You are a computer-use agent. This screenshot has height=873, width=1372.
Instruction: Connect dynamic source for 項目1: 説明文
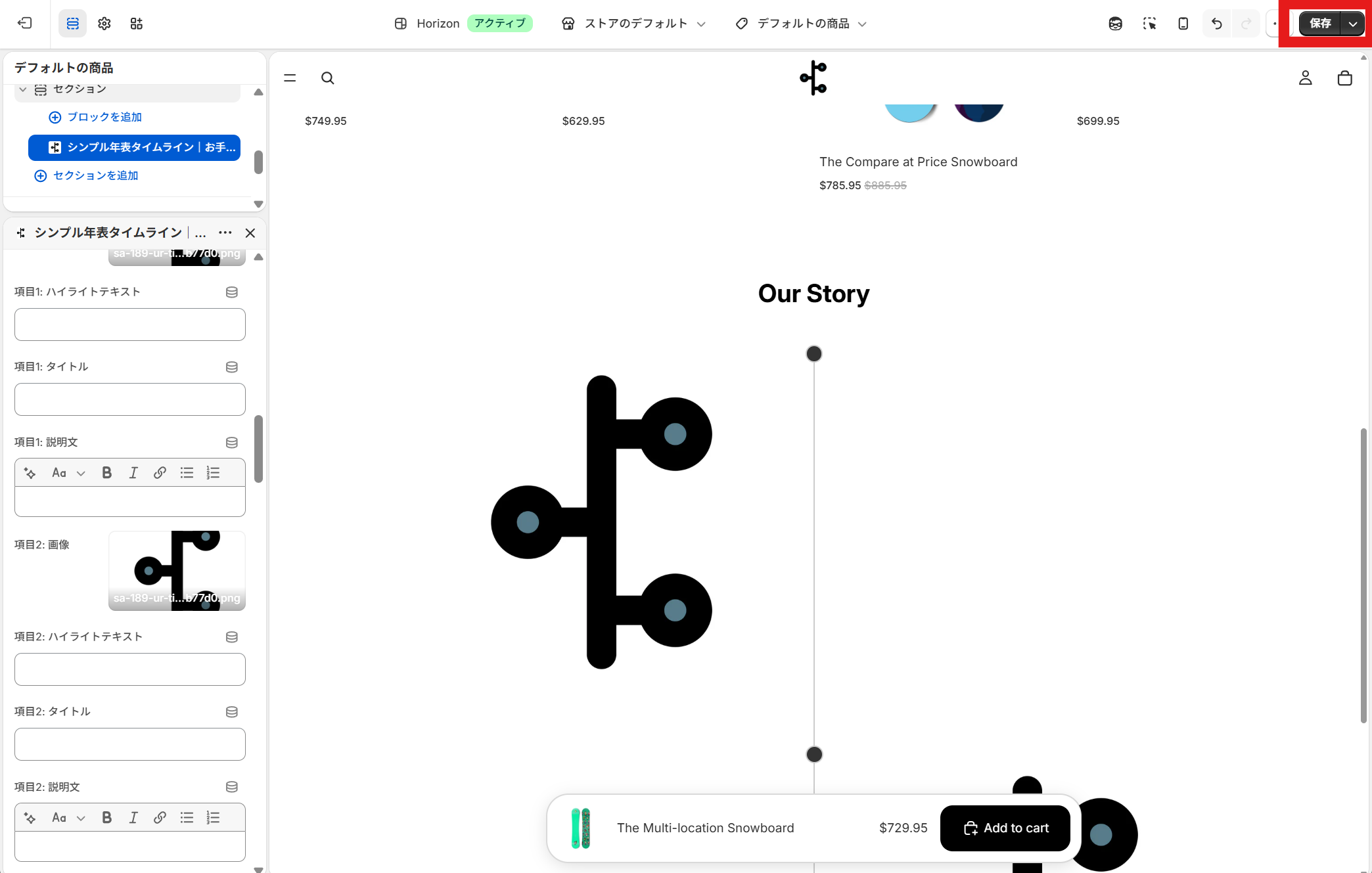[232, 443]
